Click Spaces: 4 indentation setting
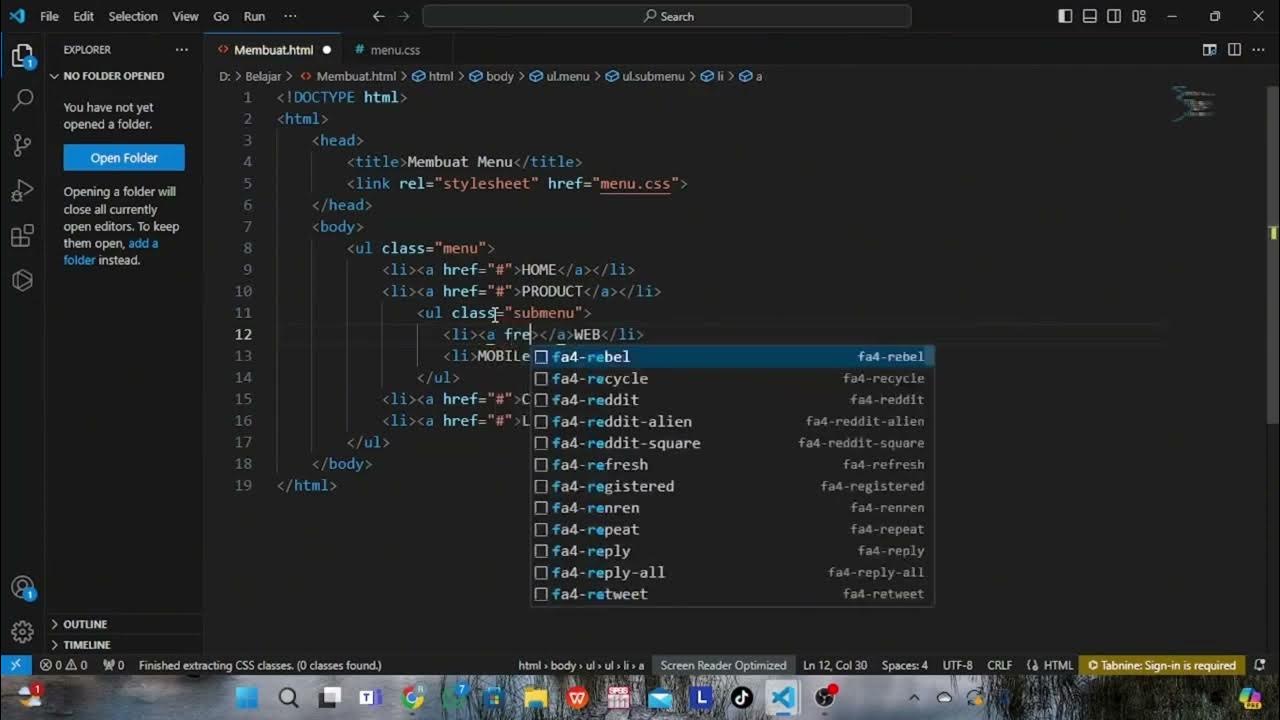The width and height of the screenshot is (1280, 720). pos(904,665)
